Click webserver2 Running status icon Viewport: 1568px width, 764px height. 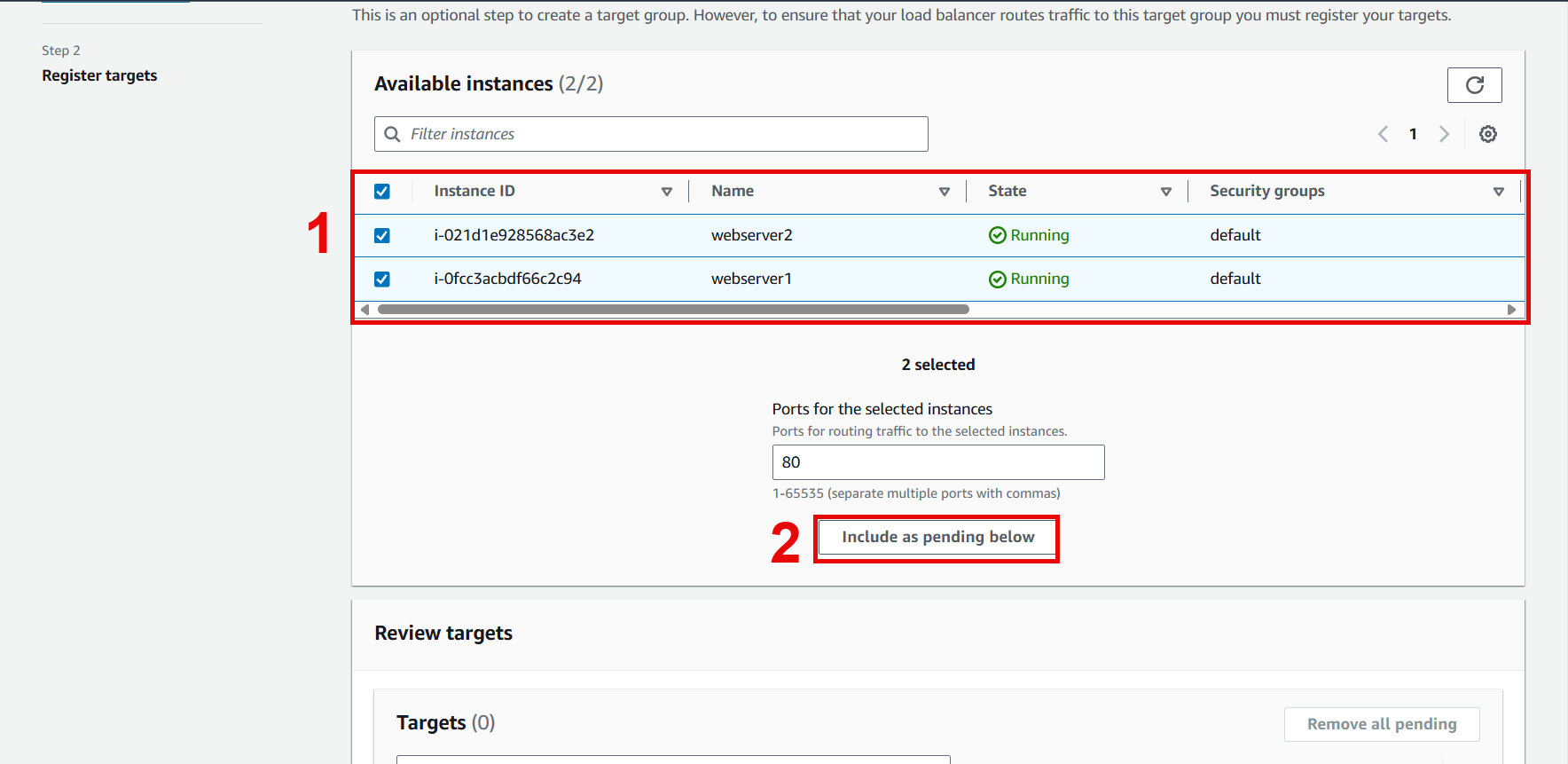pyautogui.click(x=997, y=235)
